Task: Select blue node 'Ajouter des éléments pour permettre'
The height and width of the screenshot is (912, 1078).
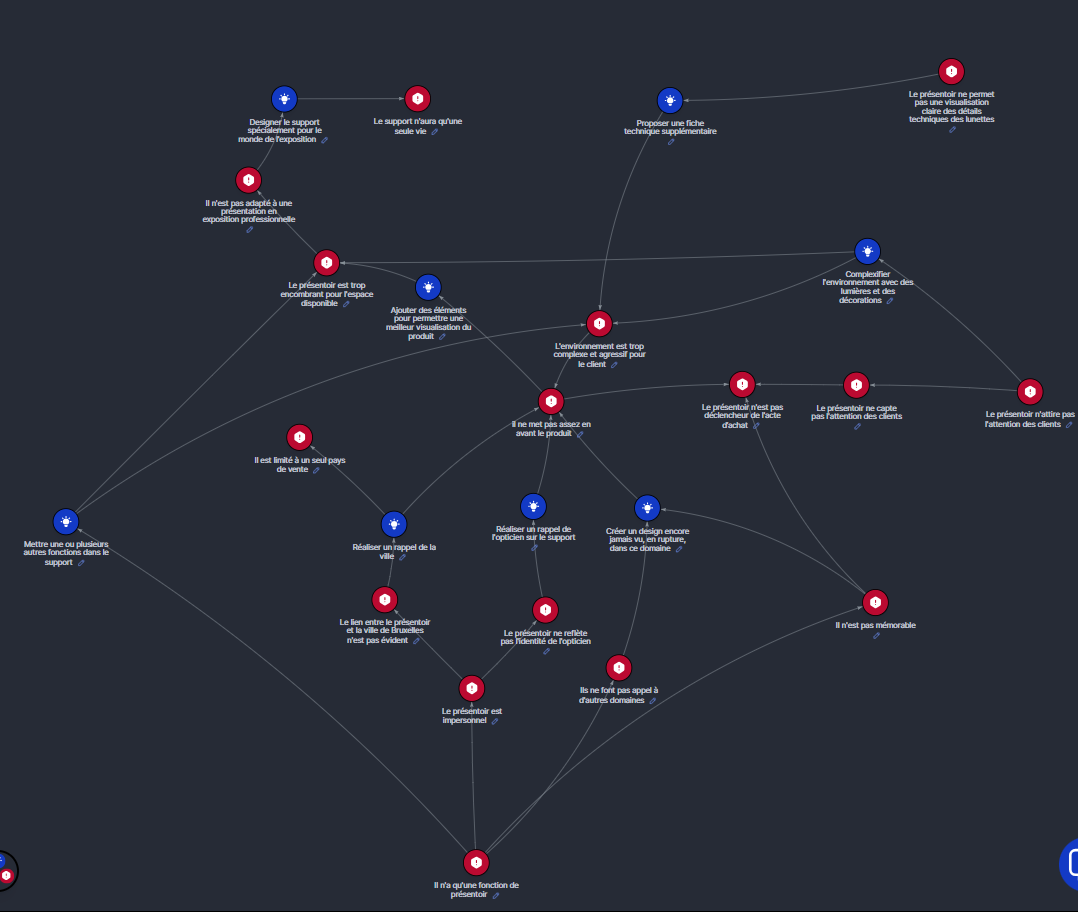Action: click(x=428, y=287)
